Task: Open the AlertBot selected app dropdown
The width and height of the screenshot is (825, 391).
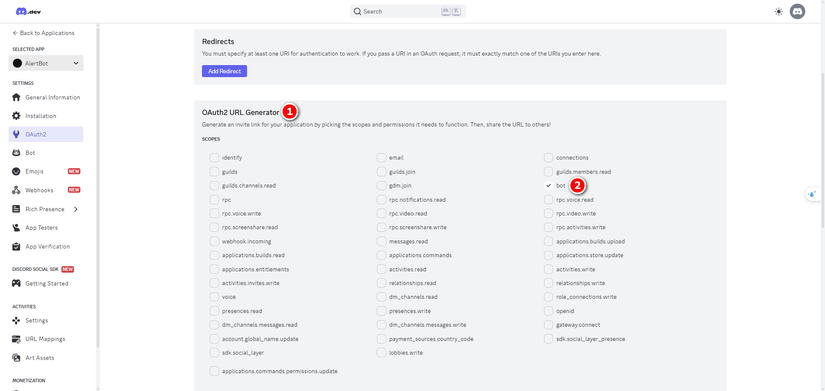Action: pos(46,63)
